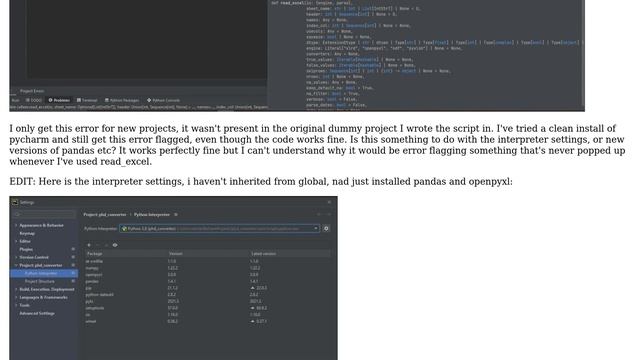Select the pip package row
Viewport: 640px width, 360px height.
[208, 288]
